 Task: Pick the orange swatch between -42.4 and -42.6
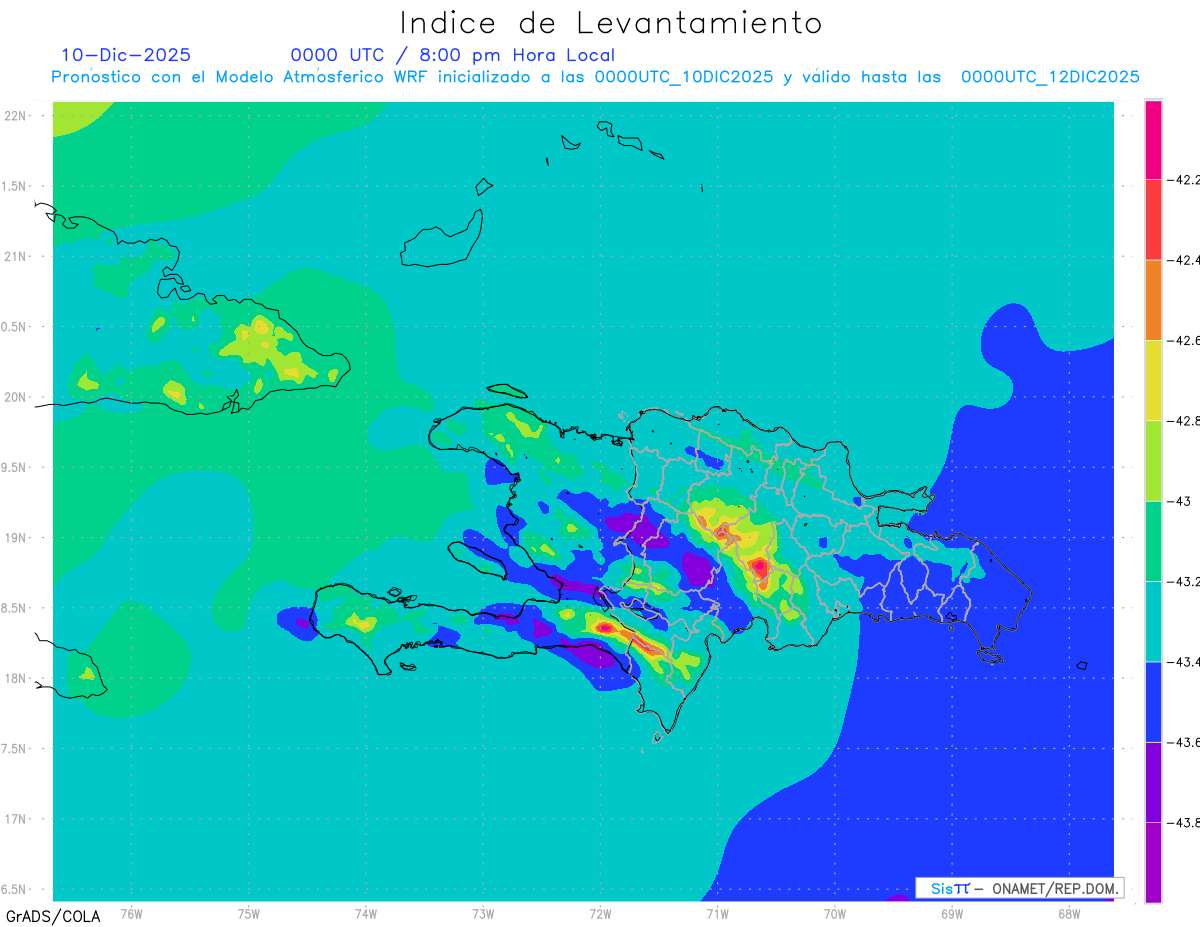(1153, 300)
